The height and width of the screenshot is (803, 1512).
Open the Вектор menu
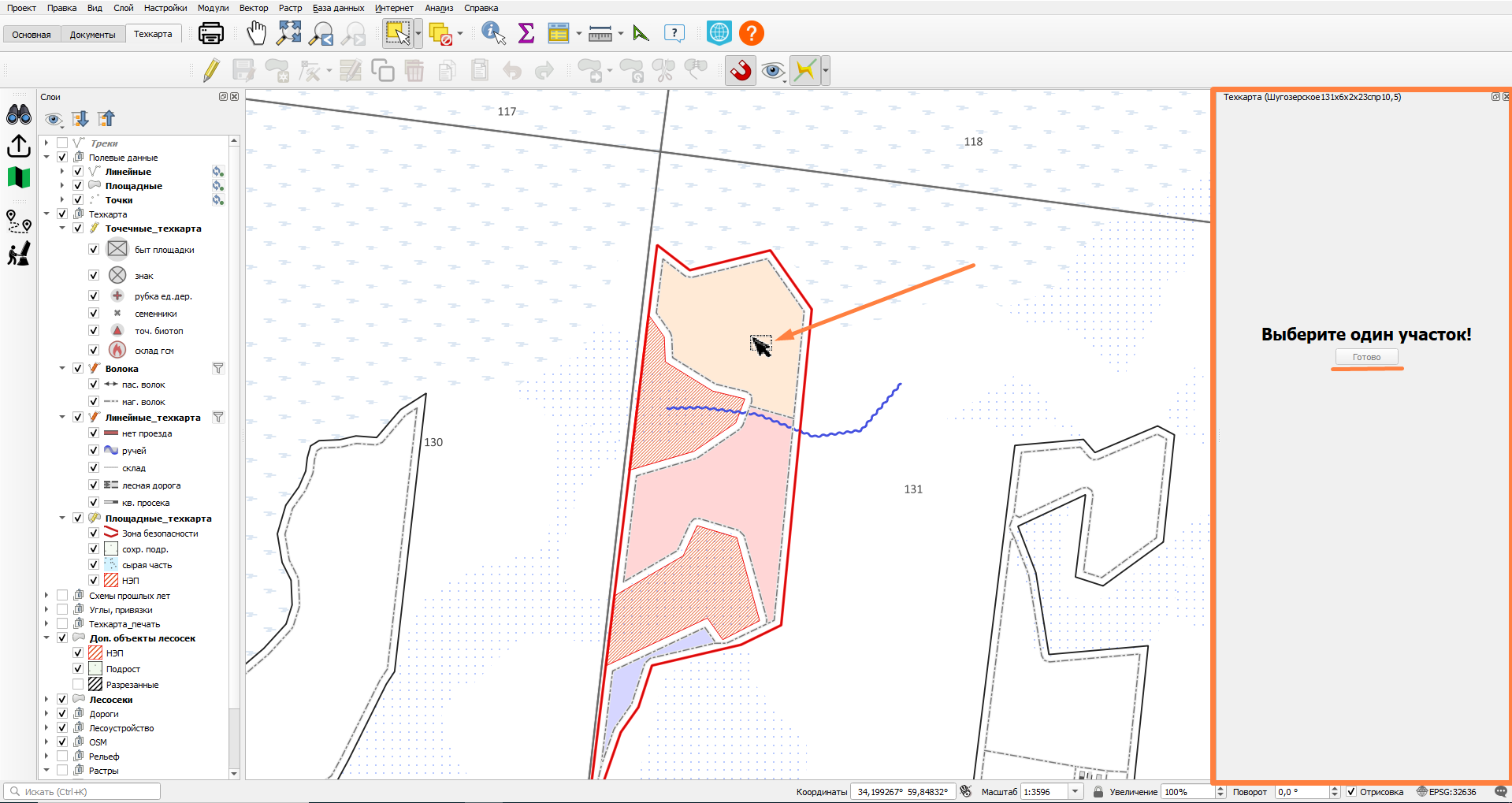[254, 8]
